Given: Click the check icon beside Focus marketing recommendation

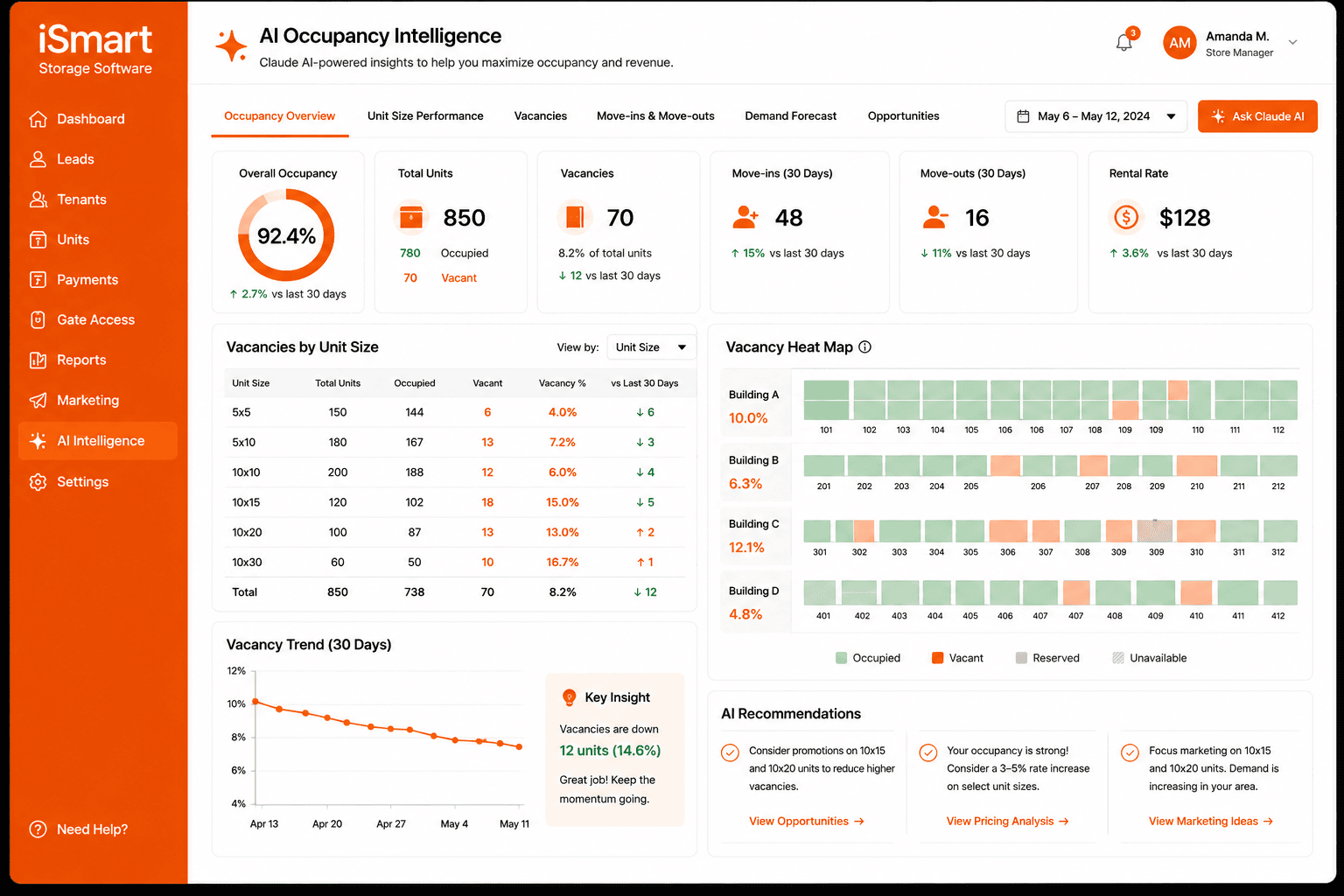Looking at the screenshot, I should 1130,752.
